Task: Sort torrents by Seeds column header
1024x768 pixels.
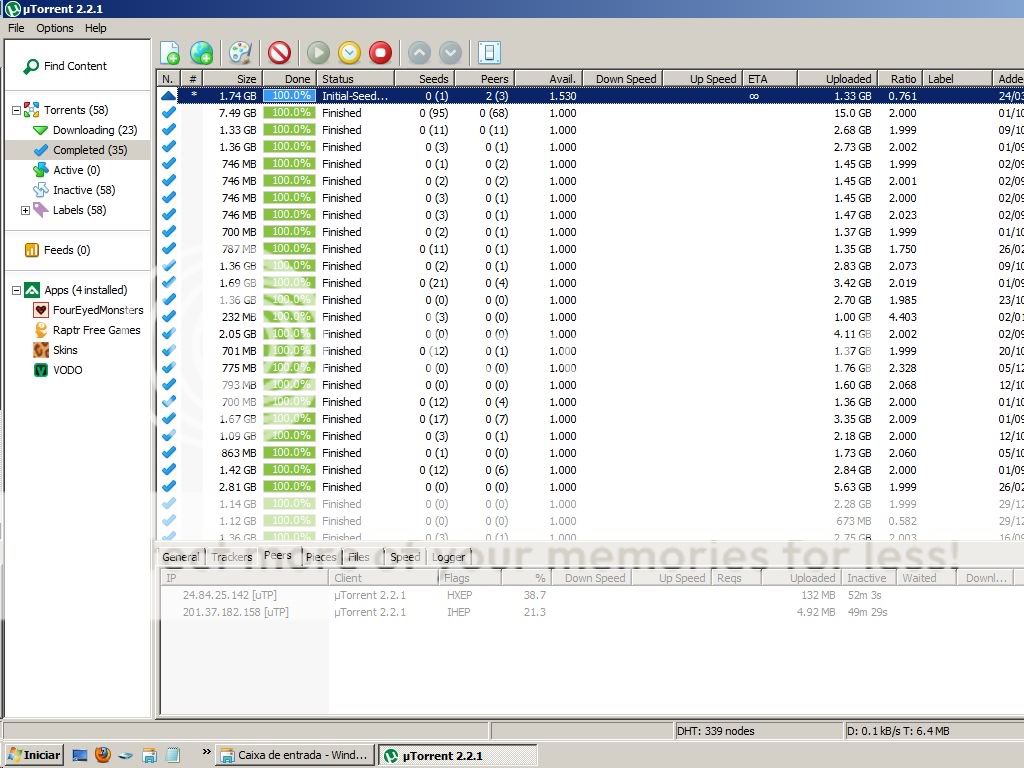Action: [x=424, y=79]
